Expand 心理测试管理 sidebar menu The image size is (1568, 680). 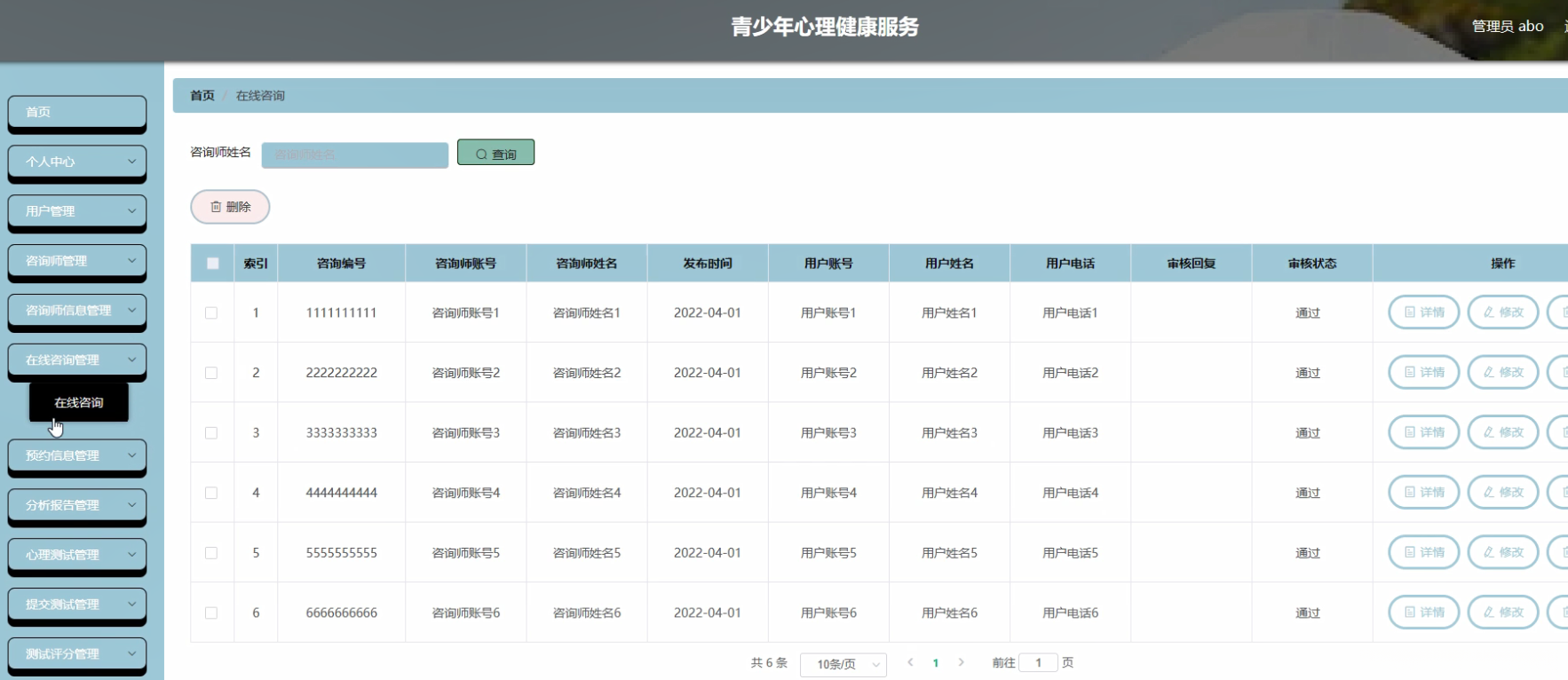77,555
